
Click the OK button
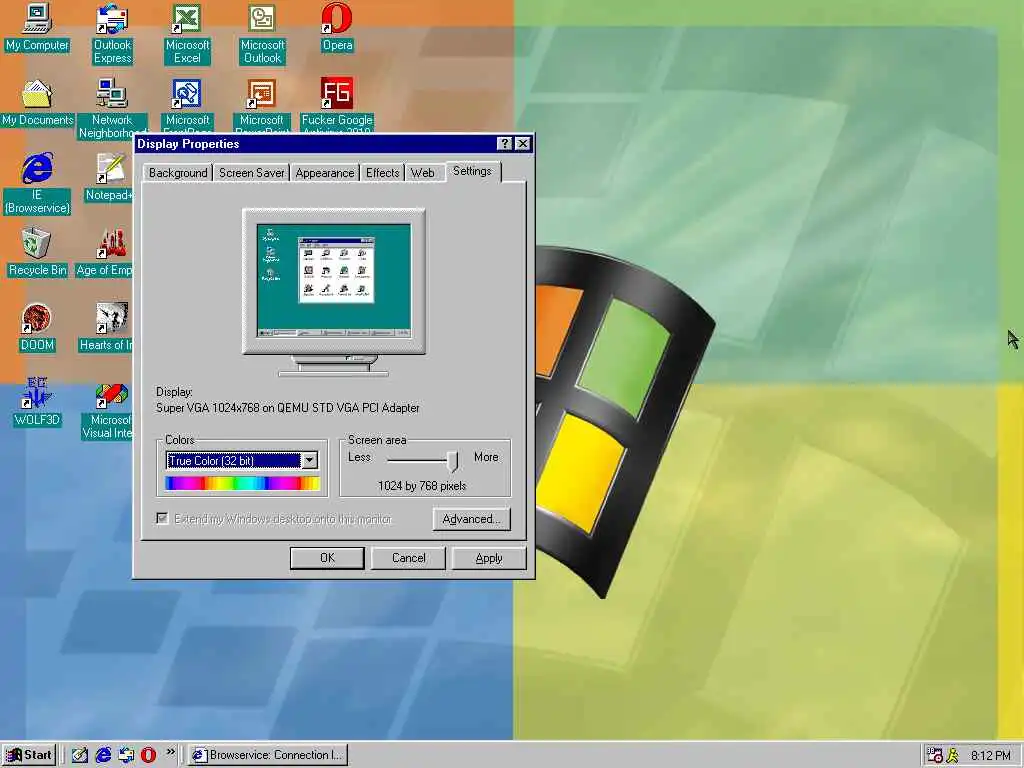tap(327, 558)
